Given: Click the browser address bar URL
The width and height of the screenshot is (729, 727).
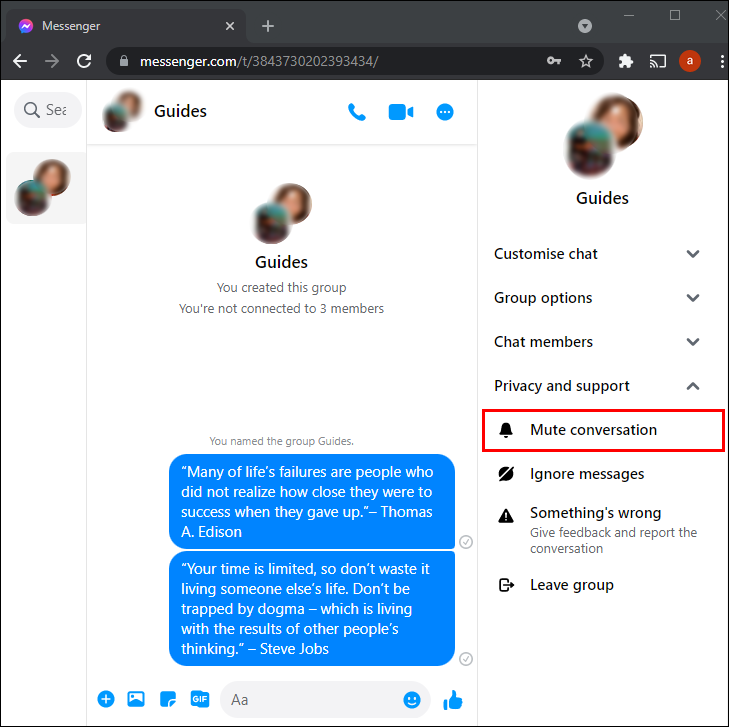Looking at the screenshot, I should pos(259,61).
